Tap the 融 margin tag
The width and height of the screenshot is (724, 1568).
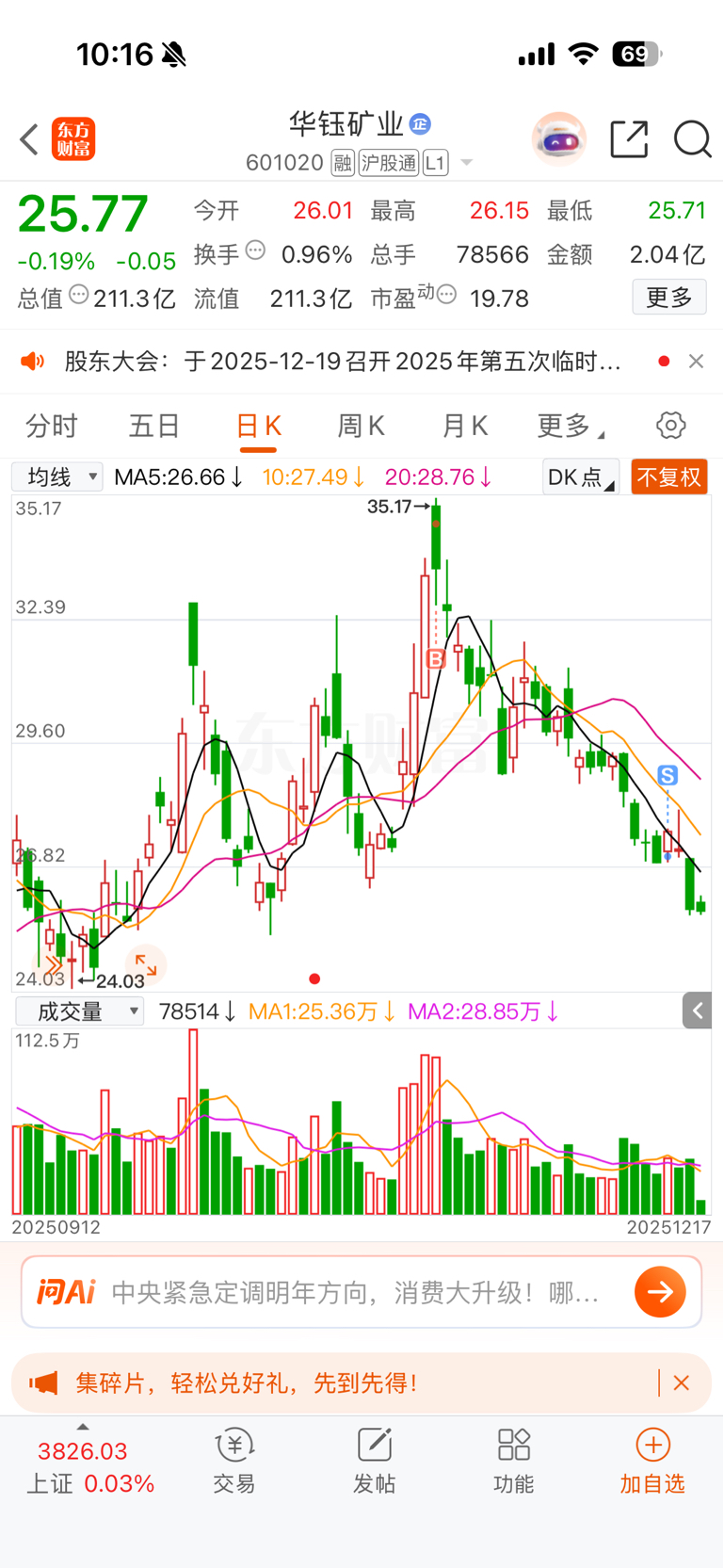[x=343, y=163]
